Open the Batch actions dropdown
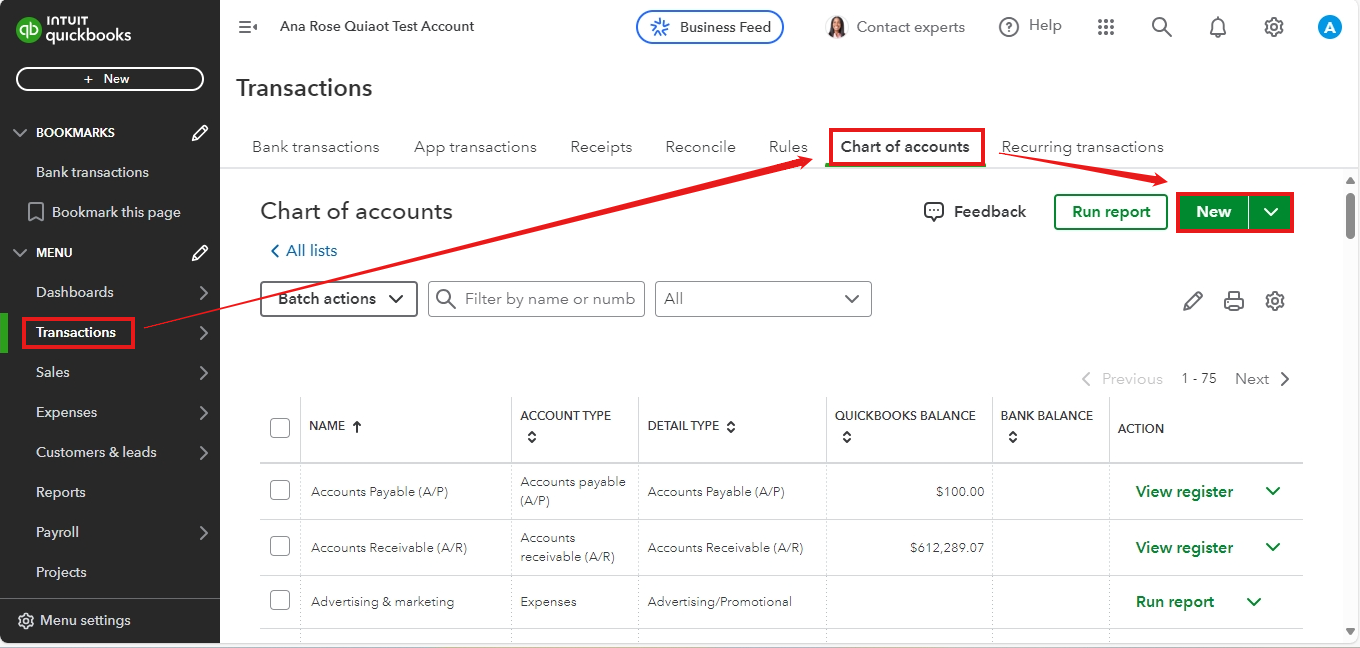Viewport: 1360px width, 648px height. tap(338, 298)
